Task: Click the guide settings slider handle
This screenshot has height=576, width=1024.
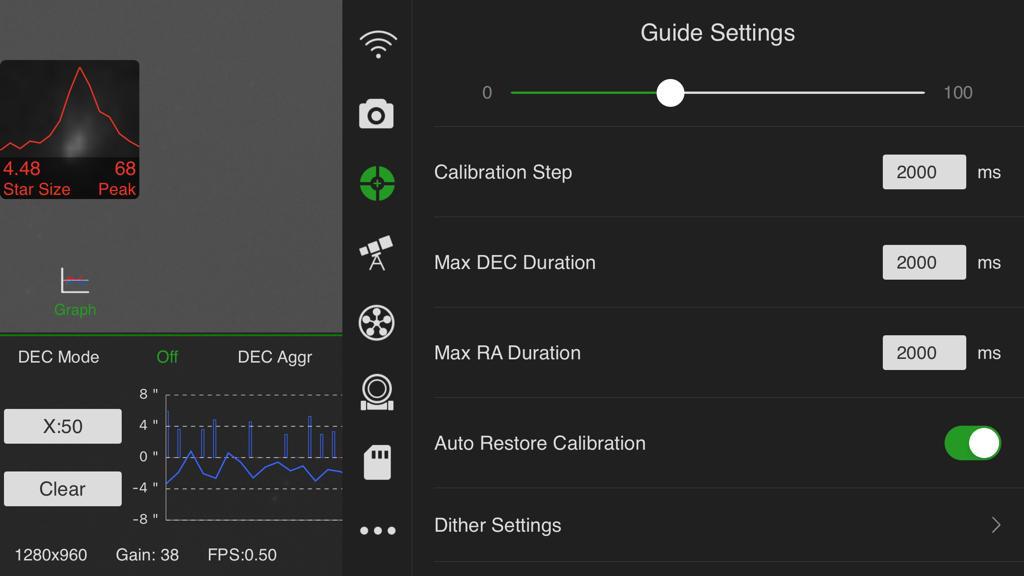Action: pos(670,93)
